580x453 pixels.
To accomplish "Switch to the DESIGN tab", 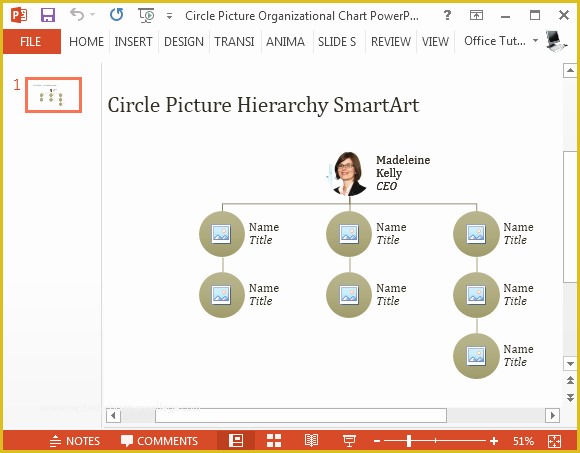I will (184, 42).
